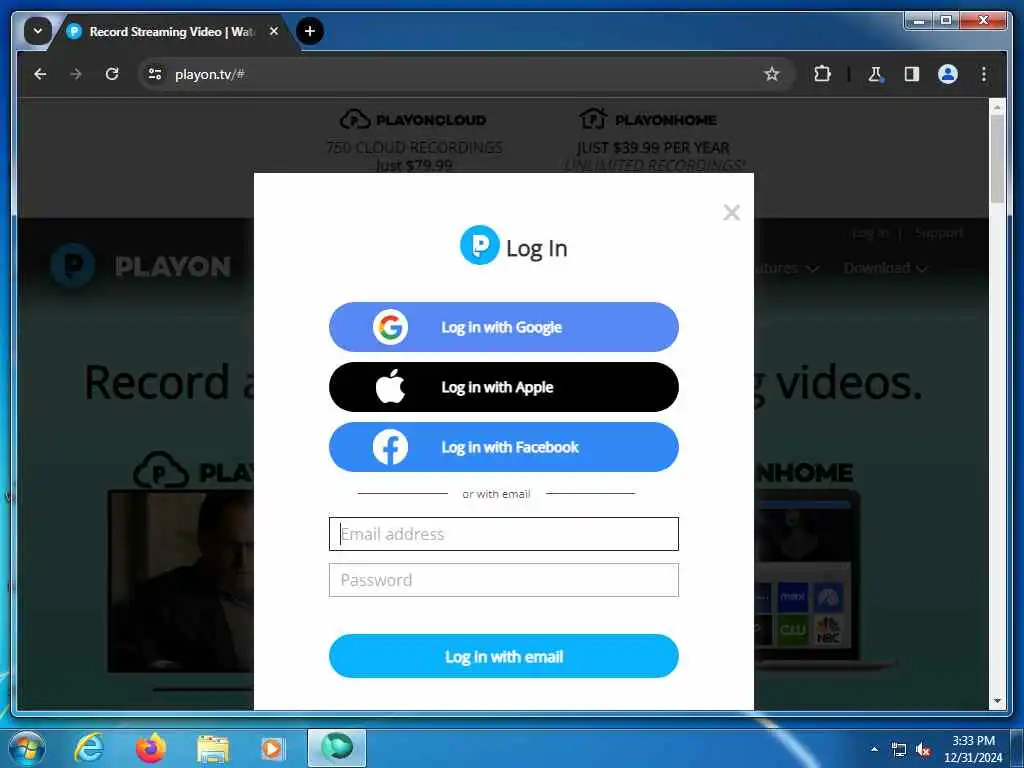Click the Google G icon on the button
Viewport: 1024px width, 768px height.
pos(390,327)
